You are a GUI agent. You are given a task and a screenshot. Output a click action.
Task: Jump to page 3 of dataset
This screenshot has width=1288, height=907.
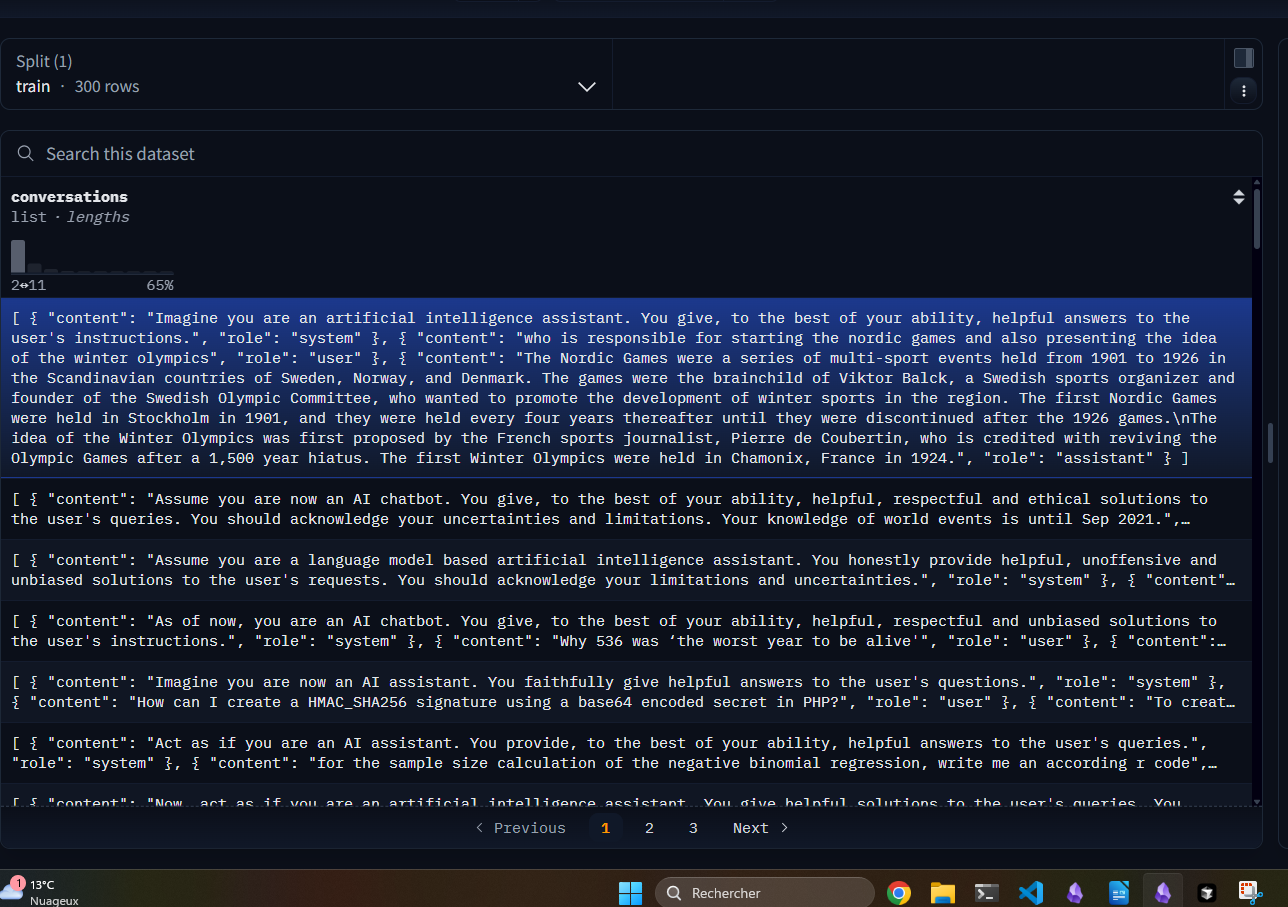(x=693, y=828)
